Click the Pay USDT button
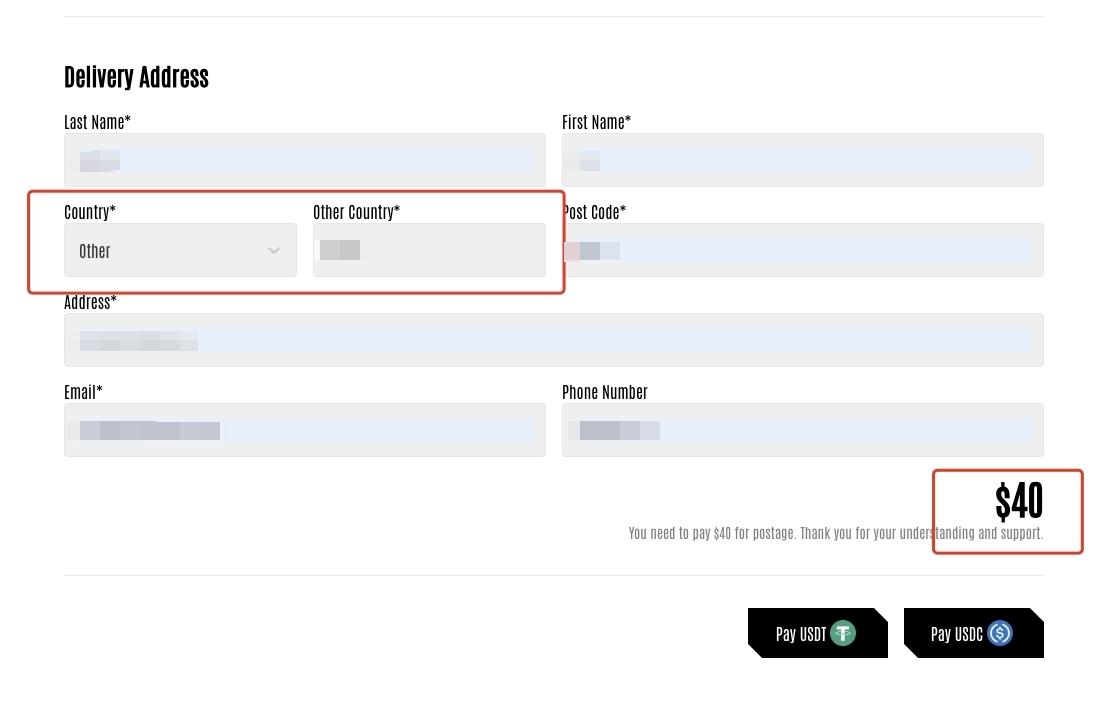Screen dimensions: 1093x703 tap(818, 633)
